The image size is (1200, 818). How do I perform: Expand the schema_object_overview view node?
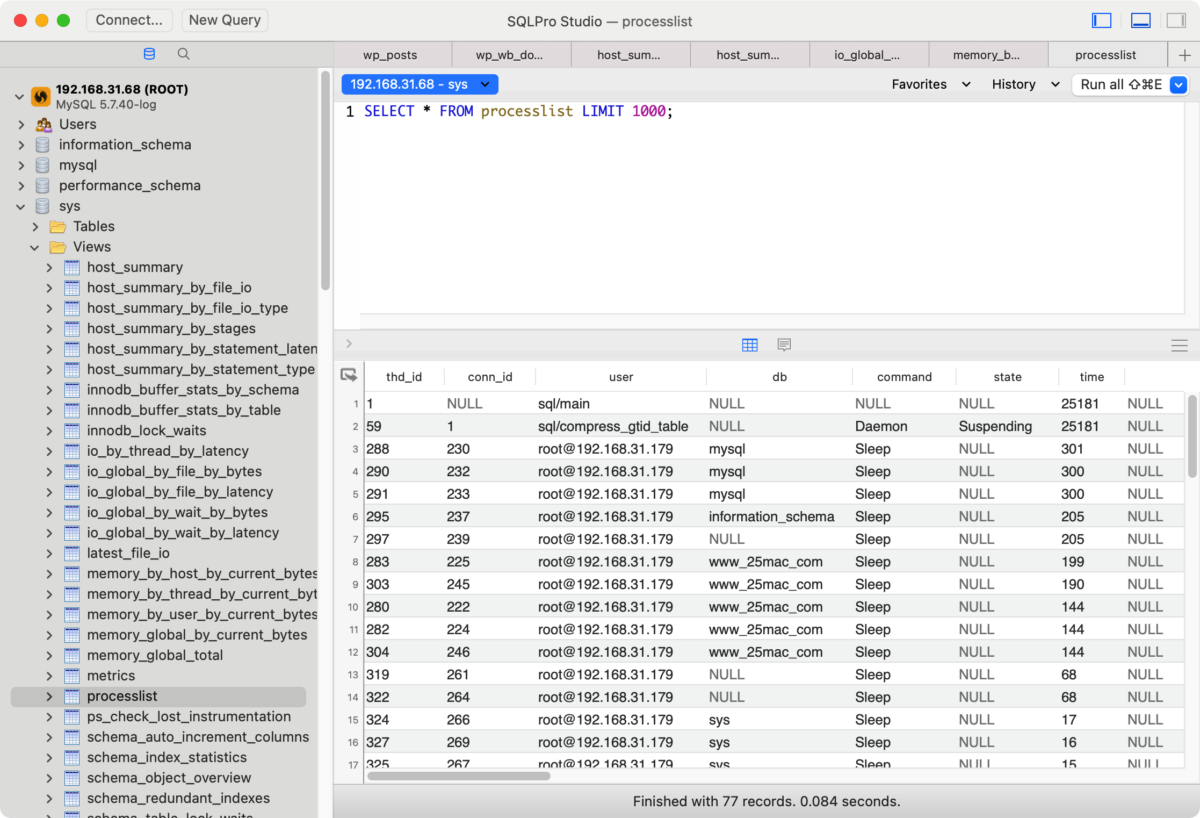pyautogui.click(x=49, y=778)
